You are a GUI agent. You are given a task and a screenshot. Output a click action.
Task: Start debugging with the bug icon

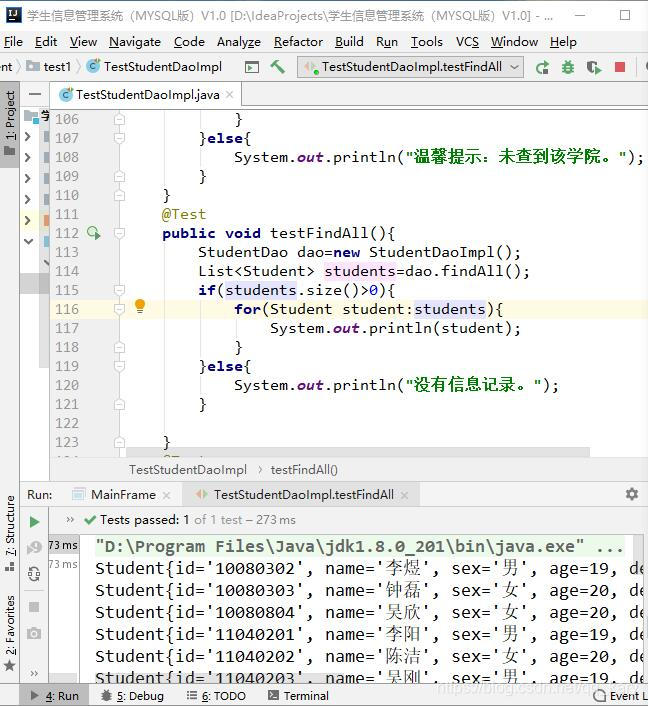point(568,68)
